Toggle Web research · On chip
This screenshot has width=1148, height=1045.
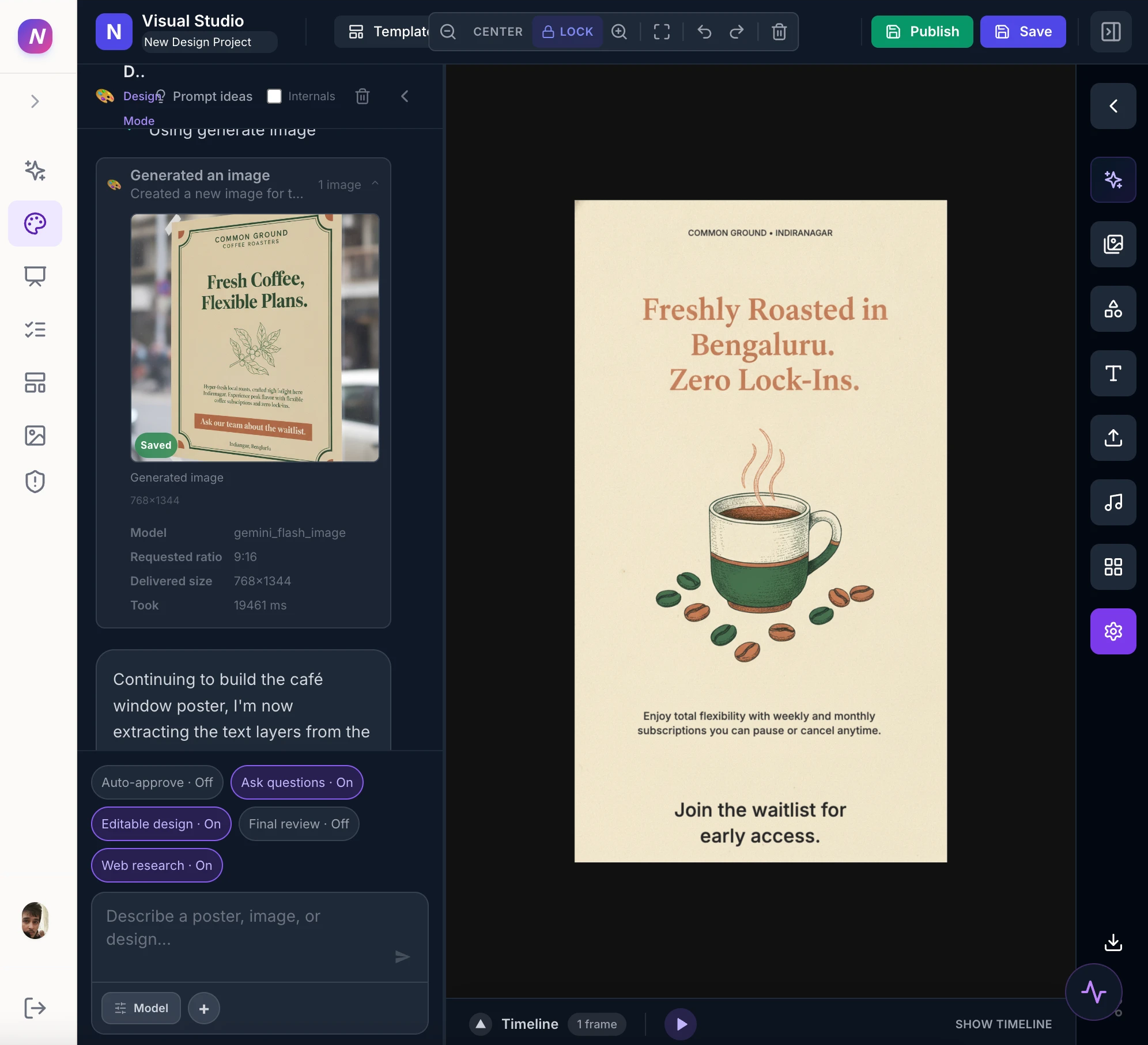point(157,865)
